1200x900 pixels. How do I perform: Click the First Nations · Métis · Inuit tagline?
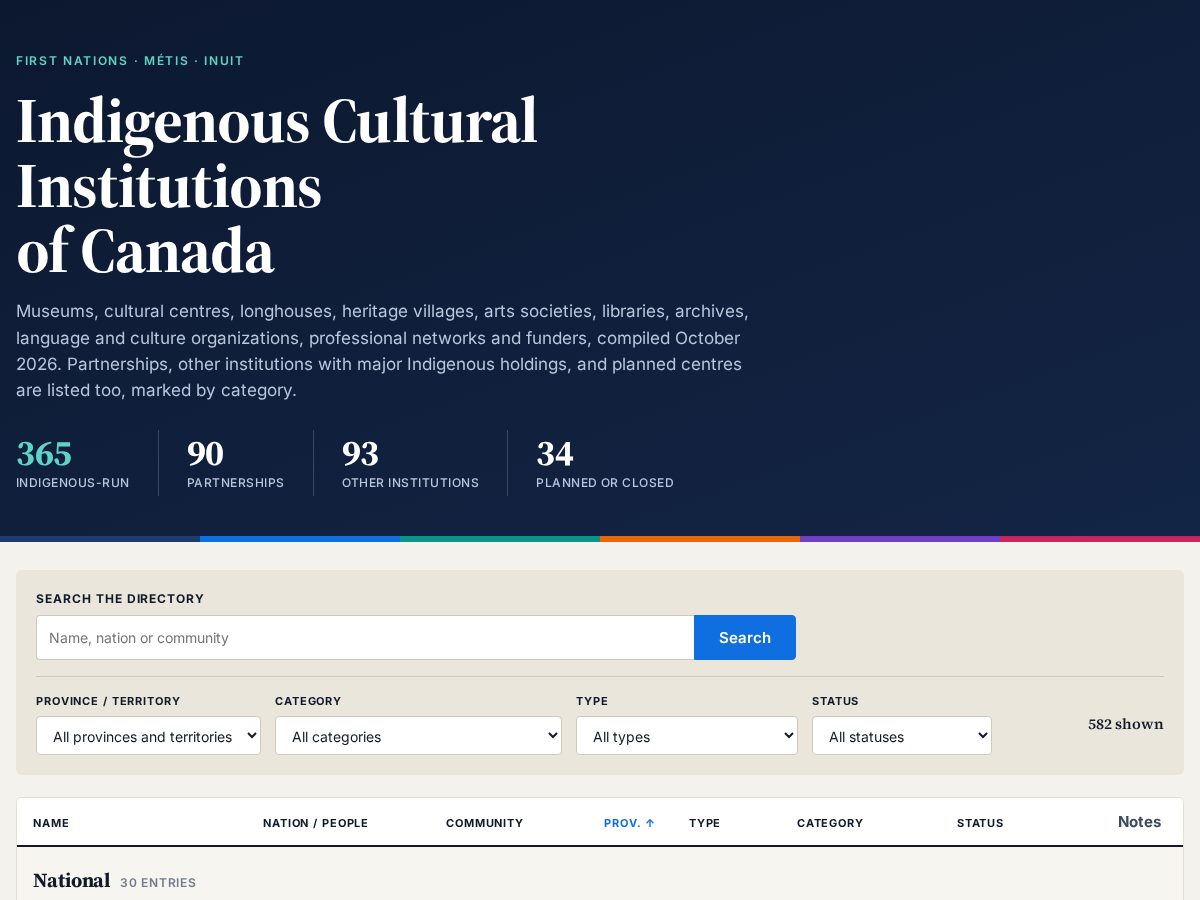tap(130, 61)
